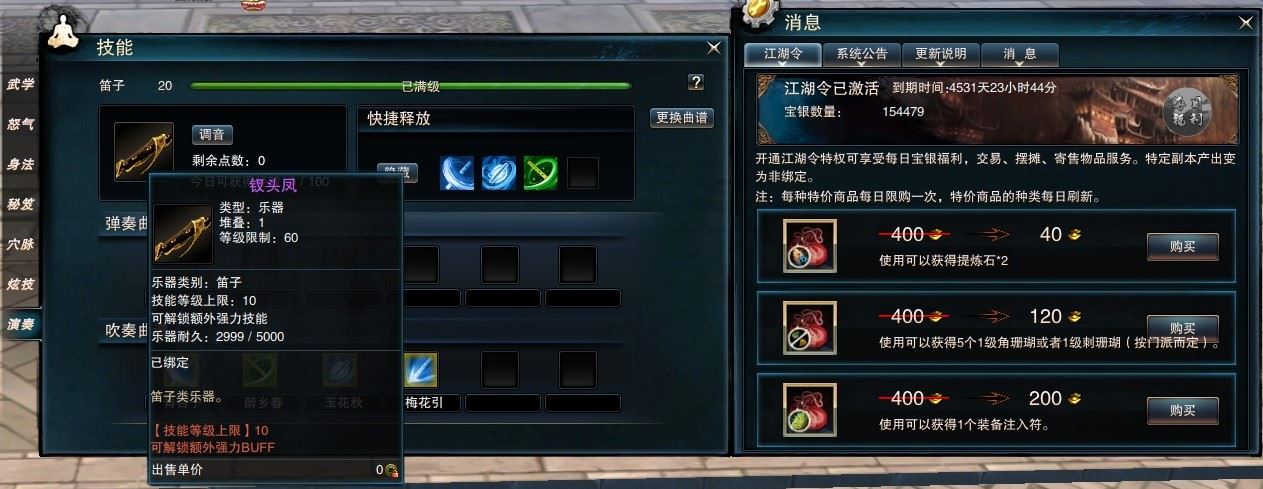
Task: Open the 消息 tab in message panel
Action: tap(1020, 54)
